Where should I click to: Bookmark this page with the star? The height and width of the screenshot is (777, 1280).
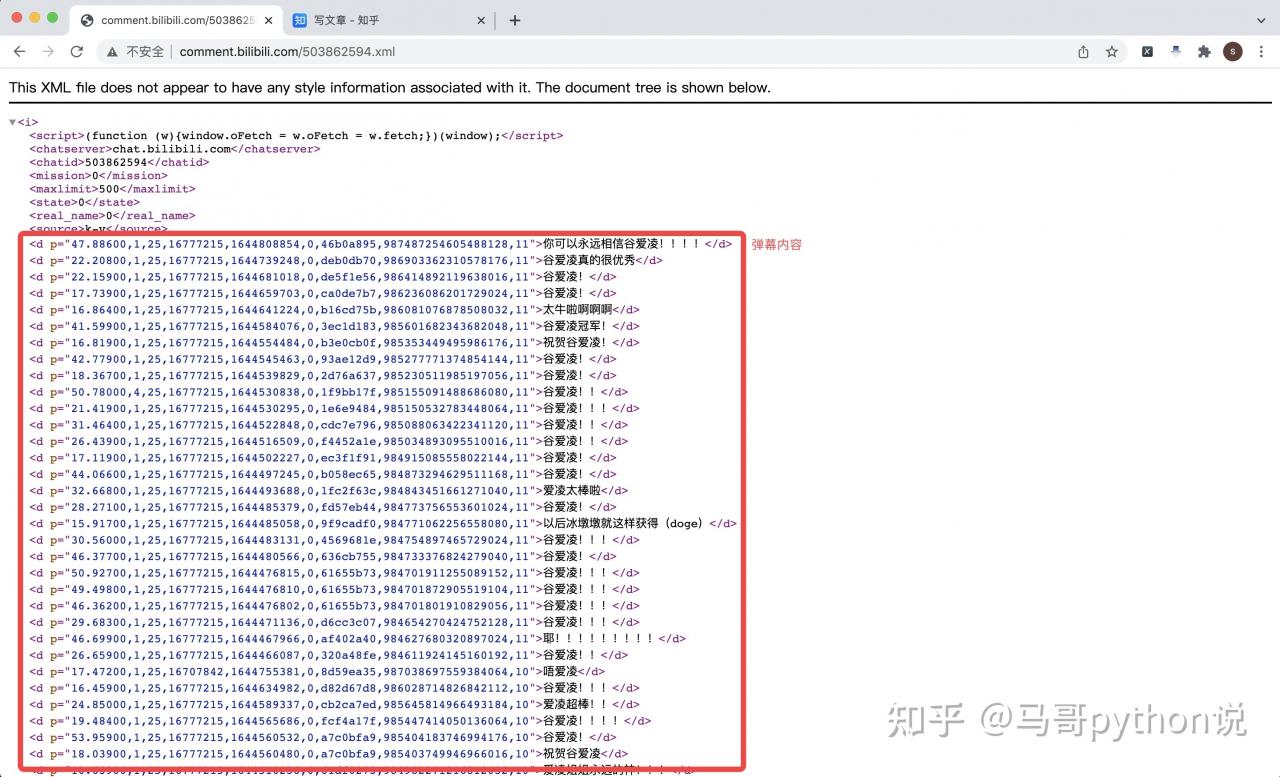[1111, 52]
